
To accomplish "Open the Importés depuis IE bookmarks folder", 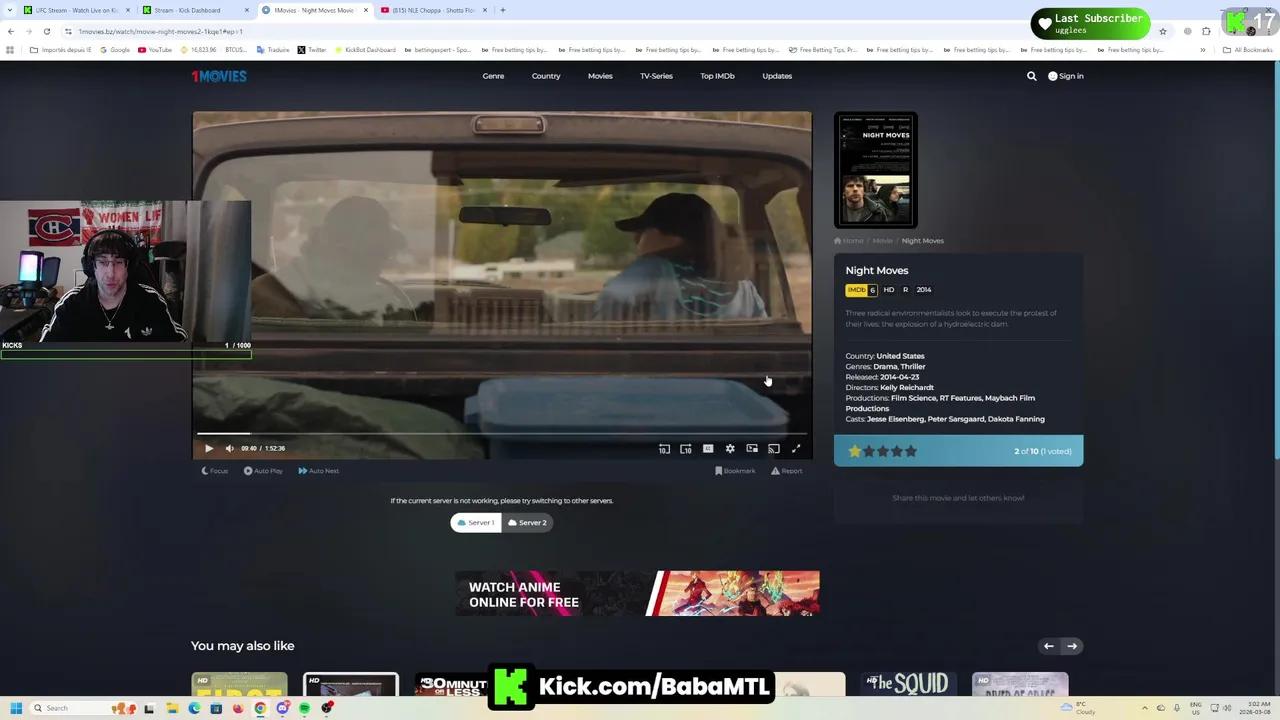I will (61, 50).
